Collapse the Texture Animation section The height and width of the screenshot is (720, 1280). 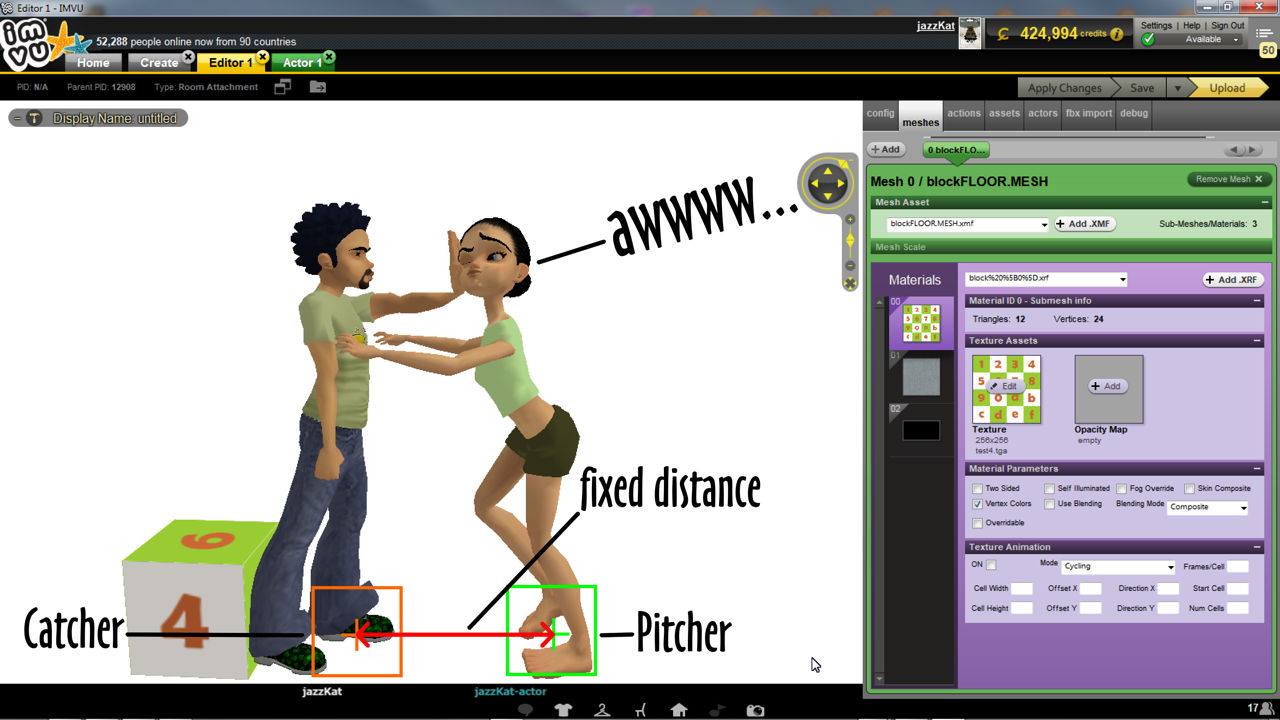tap(1257, 547)
